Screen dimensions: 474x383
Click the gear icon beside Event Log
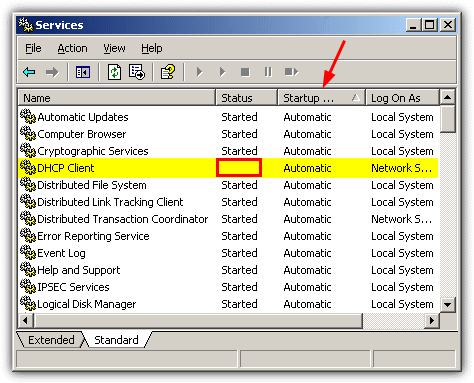(28, 252)
